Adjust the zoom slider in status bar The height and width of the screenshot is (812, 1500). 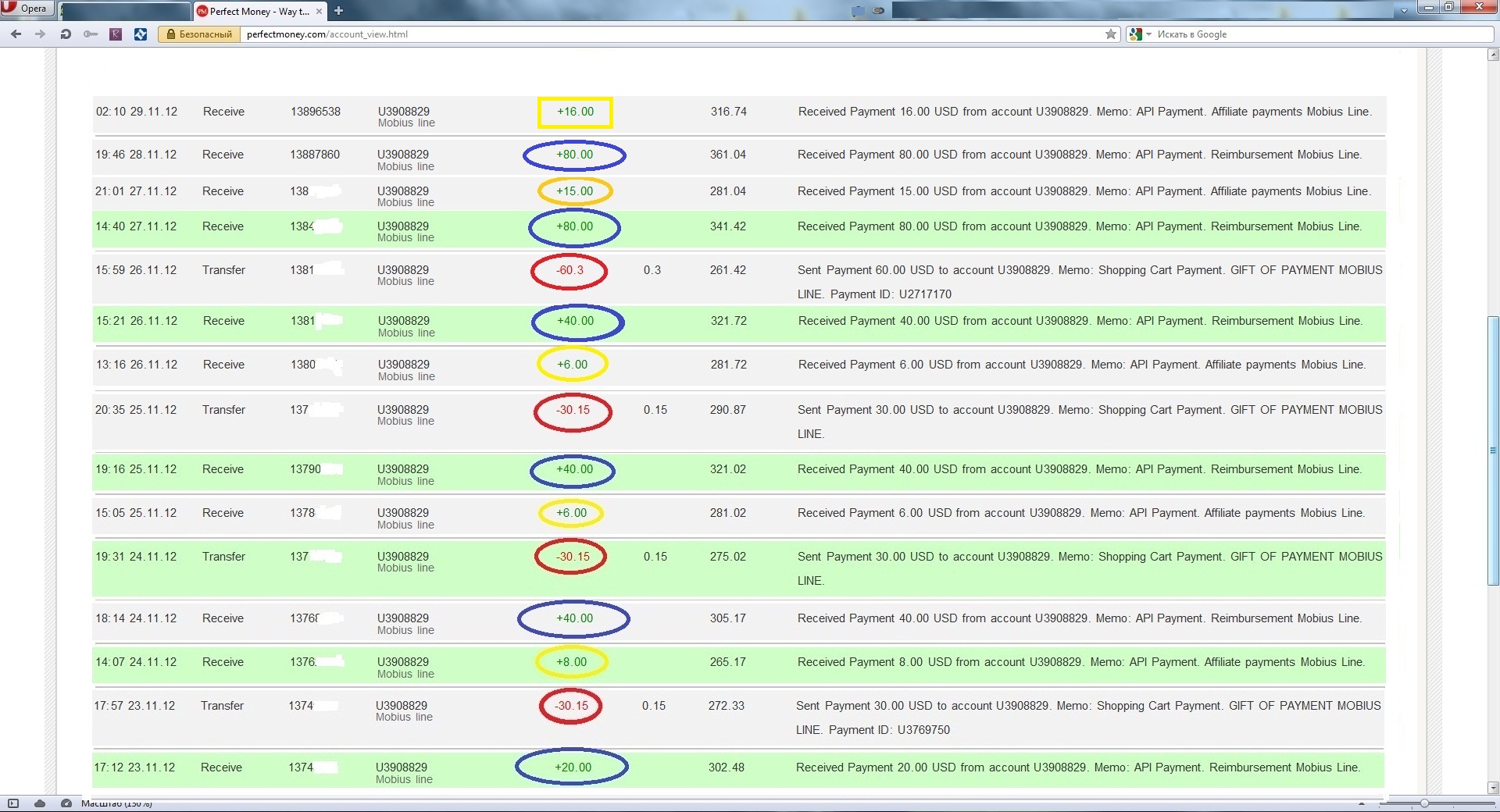click(x=1424, y=803)
